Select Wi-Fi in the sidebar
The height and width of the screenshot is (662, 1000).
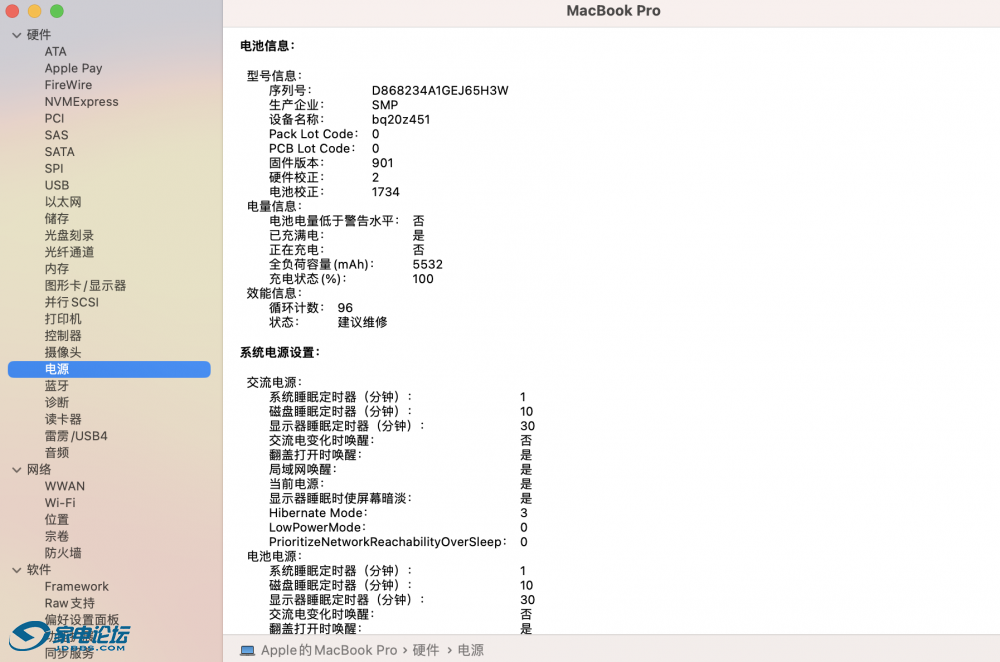[x=60, y=503]
